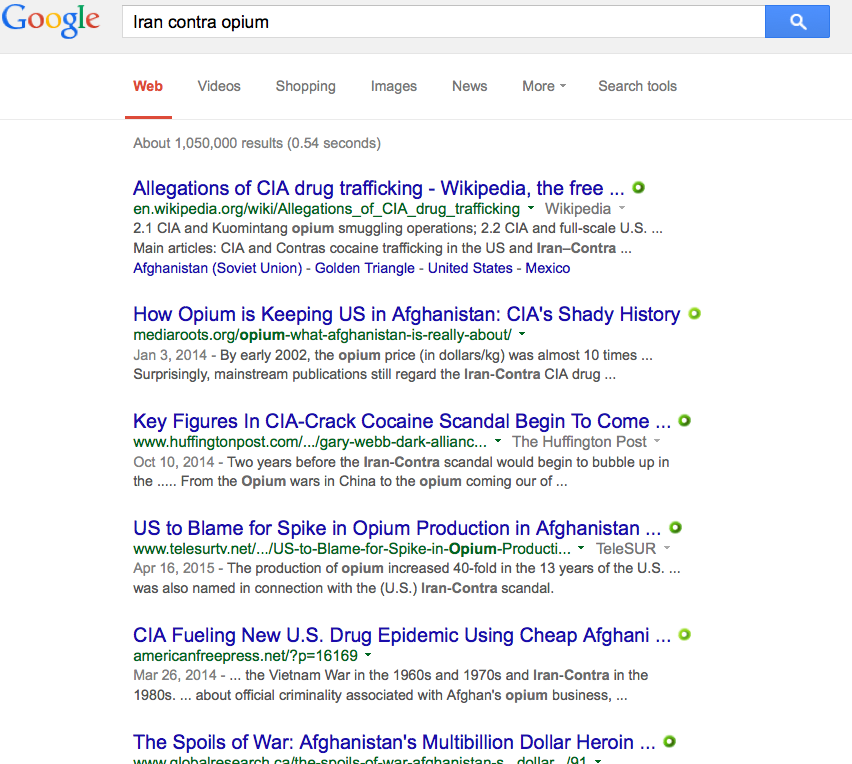The width and height of the screenshot is (852, 764).
Task: Open the Google logo home link
Action: [x=51, y=21]
